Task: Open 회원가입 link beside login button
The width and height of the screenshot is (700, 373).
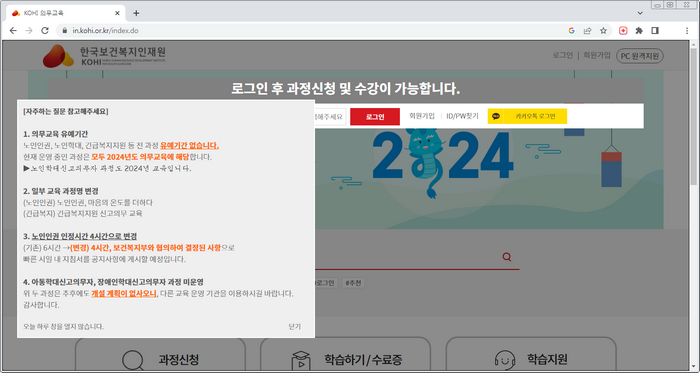Action: [422, 116]
